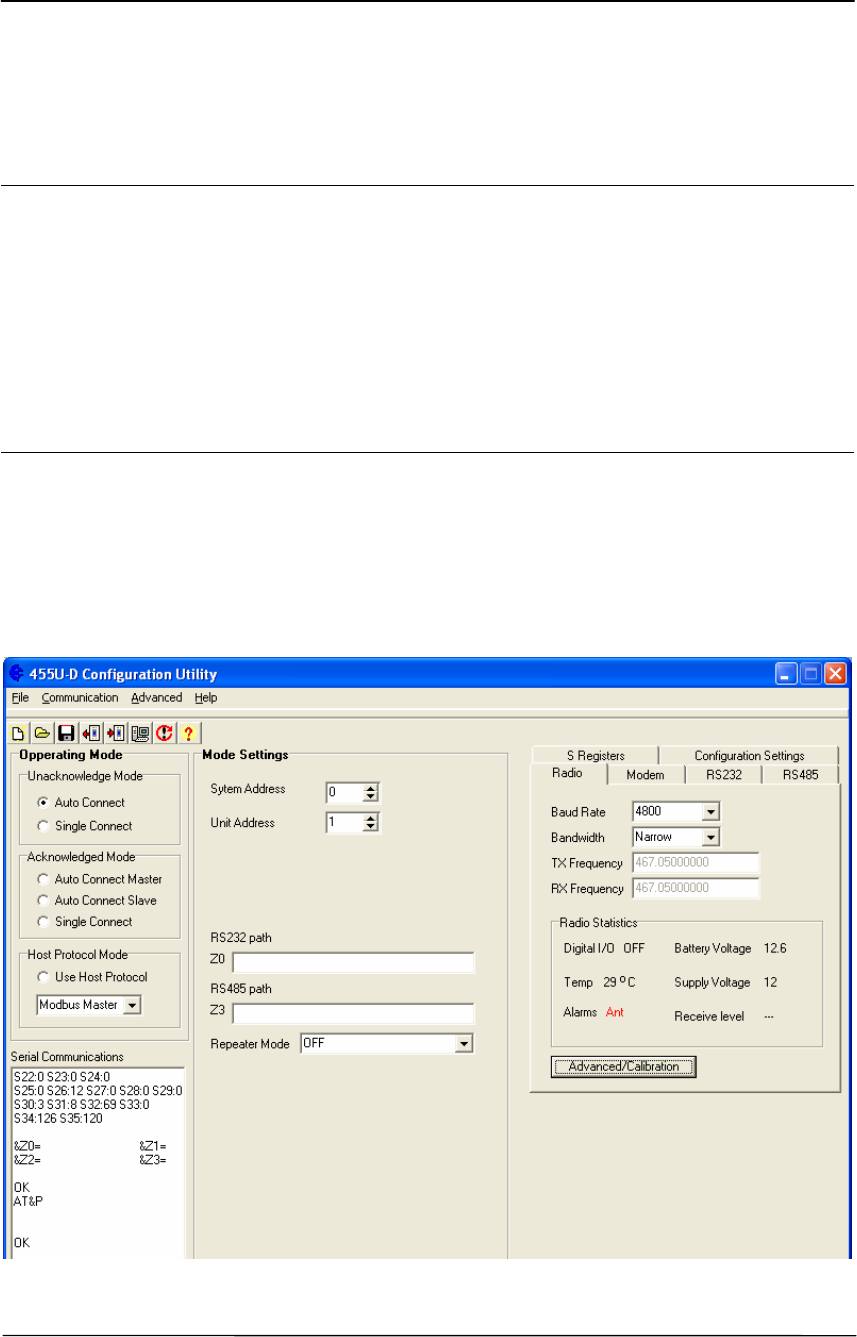Open the Baud Rate dropdown
Image resolution: width=857 pixels, height=1337 pixels.
pos(711,811)
